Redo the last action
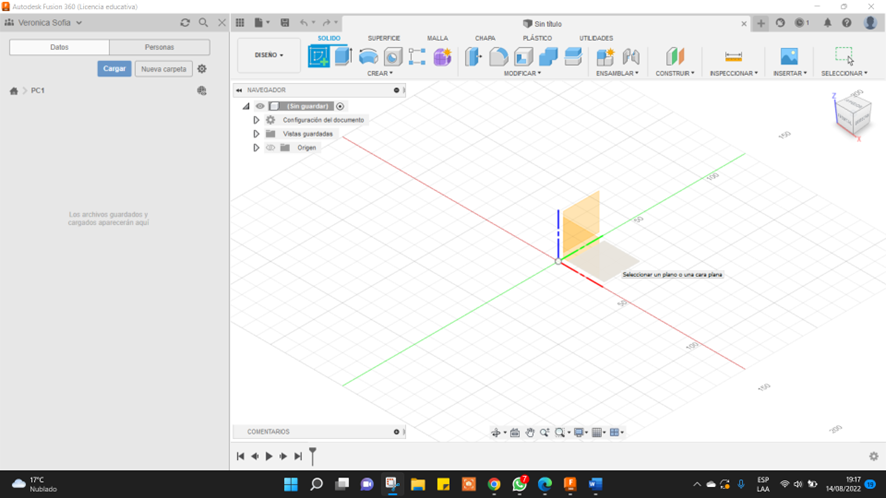 (326, 23)
